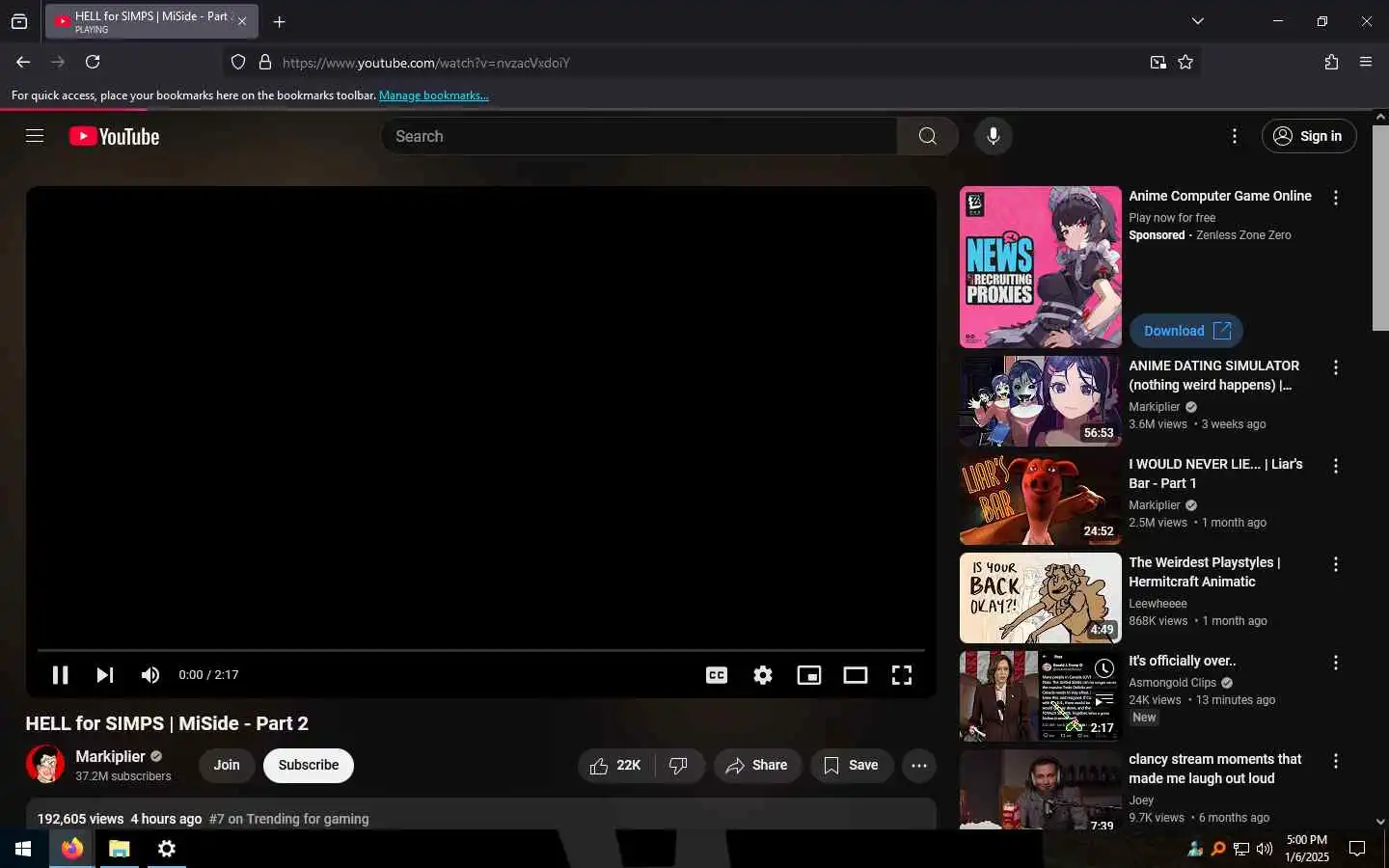Open the system volume tray icon

click(x=1265, y=849)
